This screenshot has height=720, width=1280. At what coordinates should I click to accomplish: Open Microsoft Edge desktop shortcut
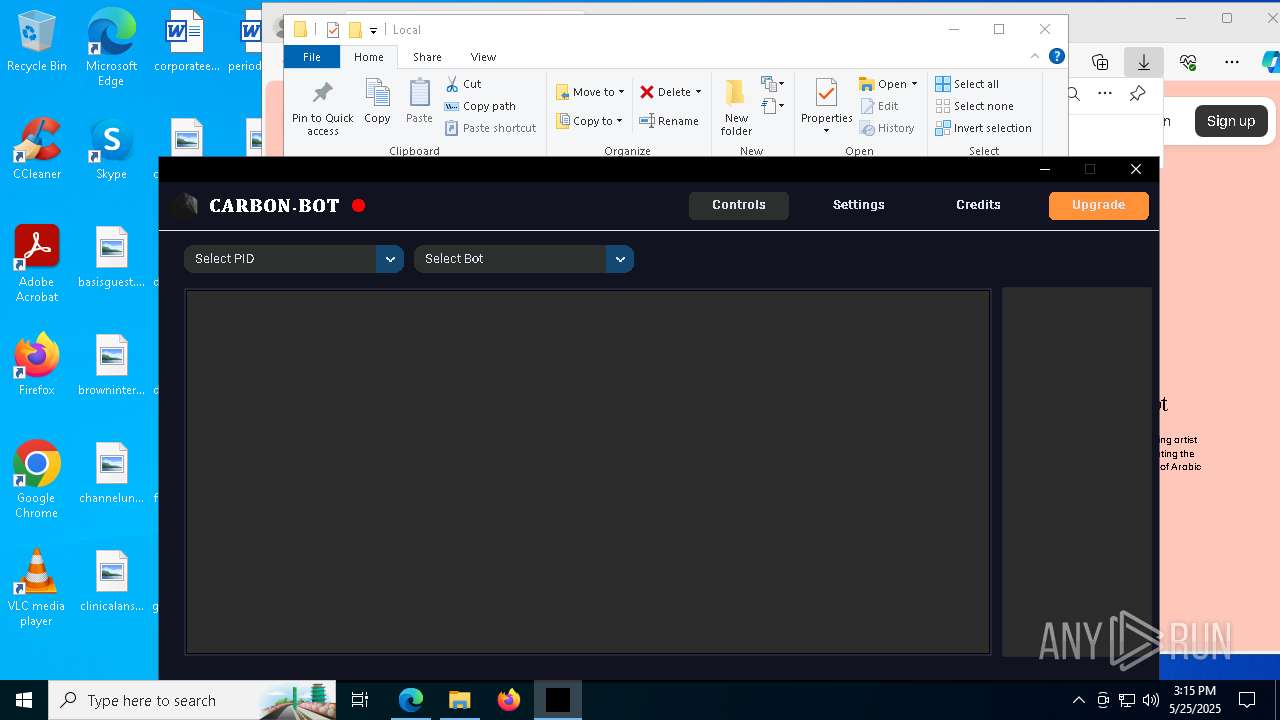[x=111, y=48]
